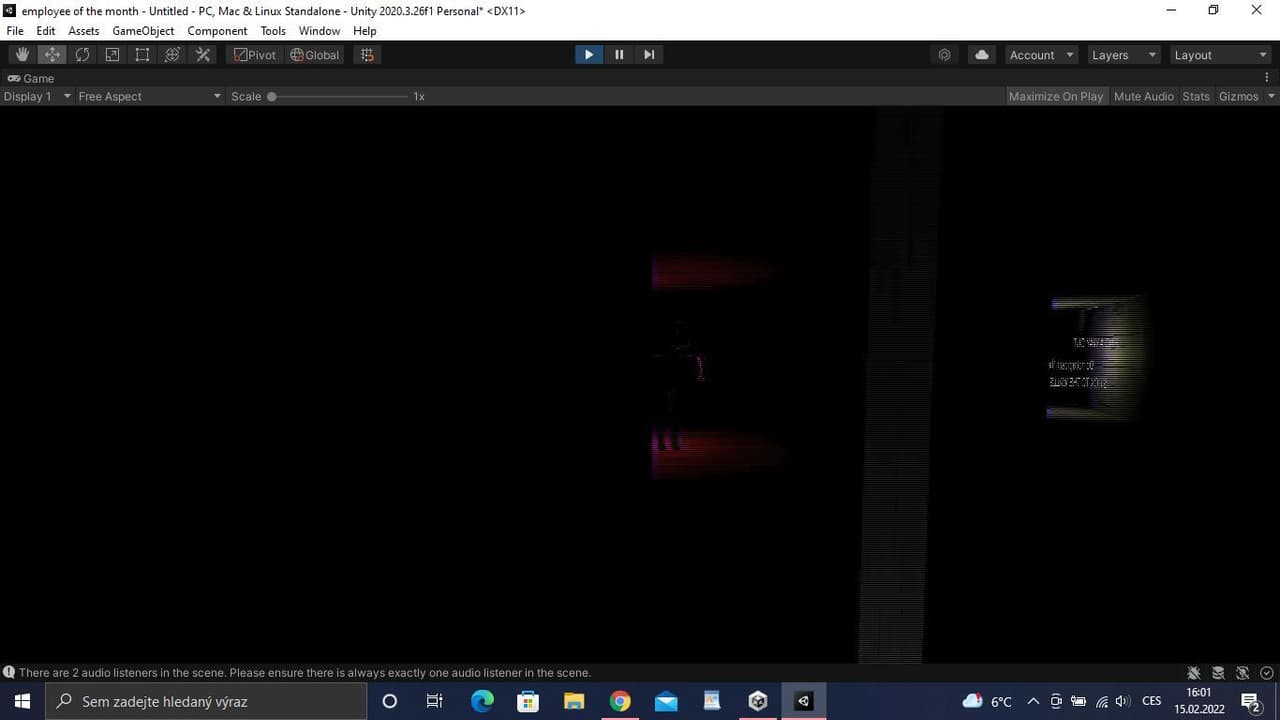This screenshot has height=720, width=1280.
Task: Open the Layers dropdown
Action: [x=1124, y=55]
